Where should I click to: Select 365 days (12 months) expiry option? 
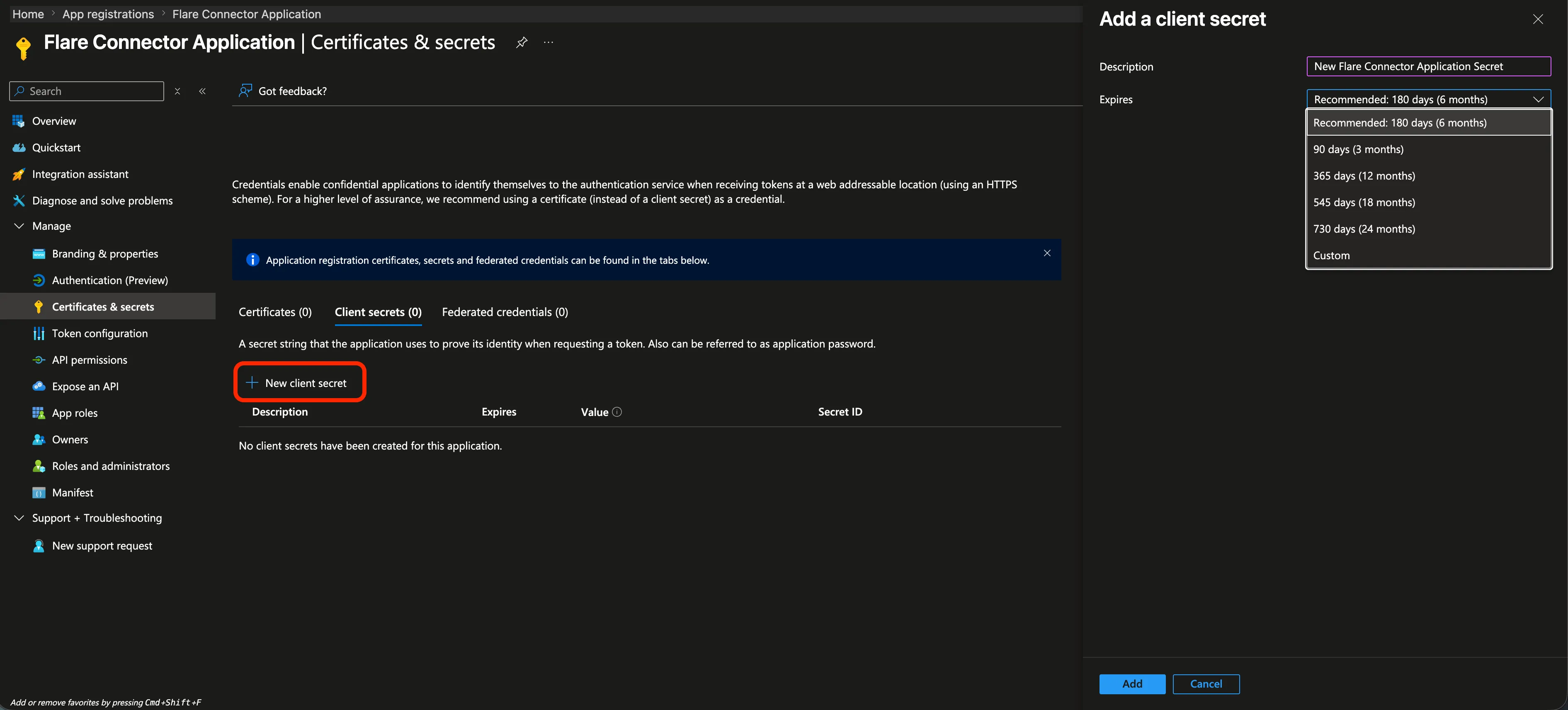click(x=1428, y=176)
